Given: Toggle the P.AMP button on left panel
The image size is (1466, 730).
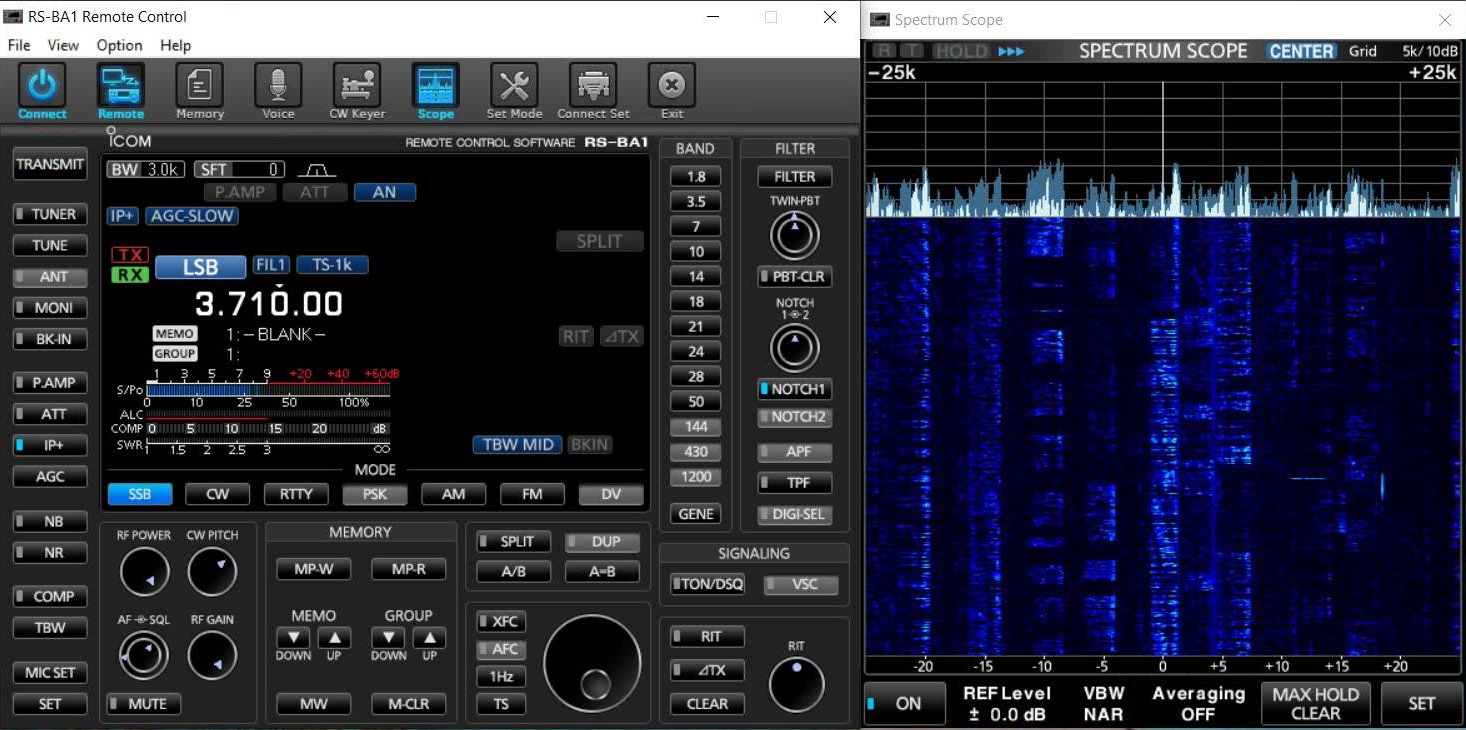Looking at the screenshot, I should click(50, 382).
